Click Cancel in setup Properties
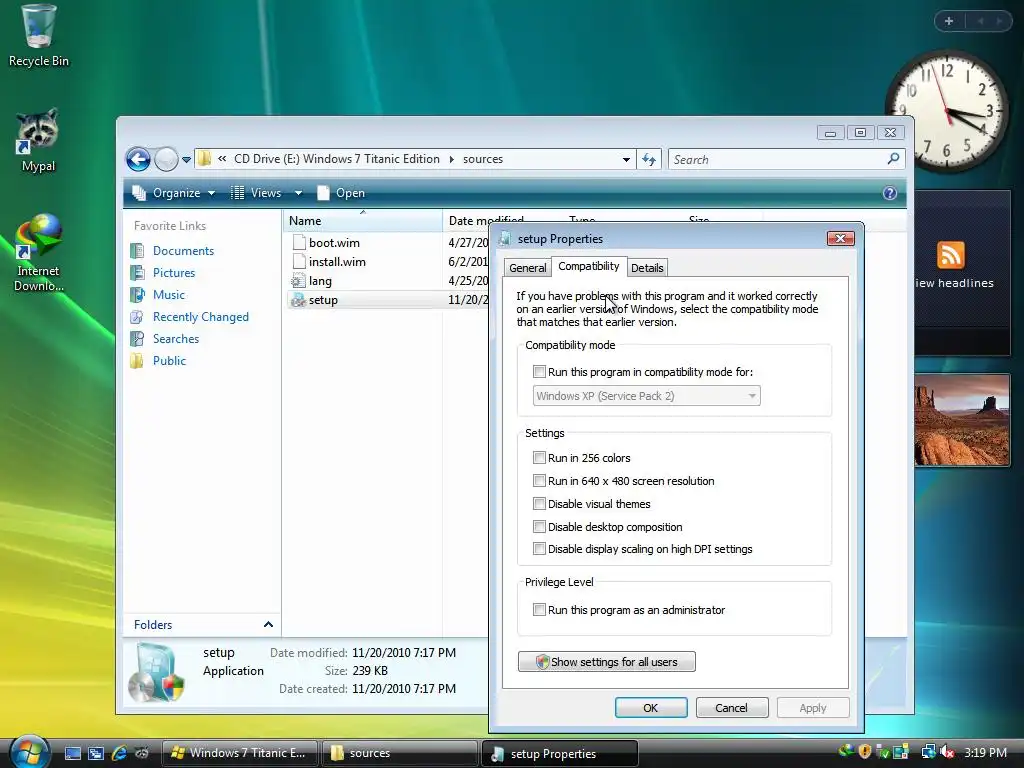 [731, 708]
